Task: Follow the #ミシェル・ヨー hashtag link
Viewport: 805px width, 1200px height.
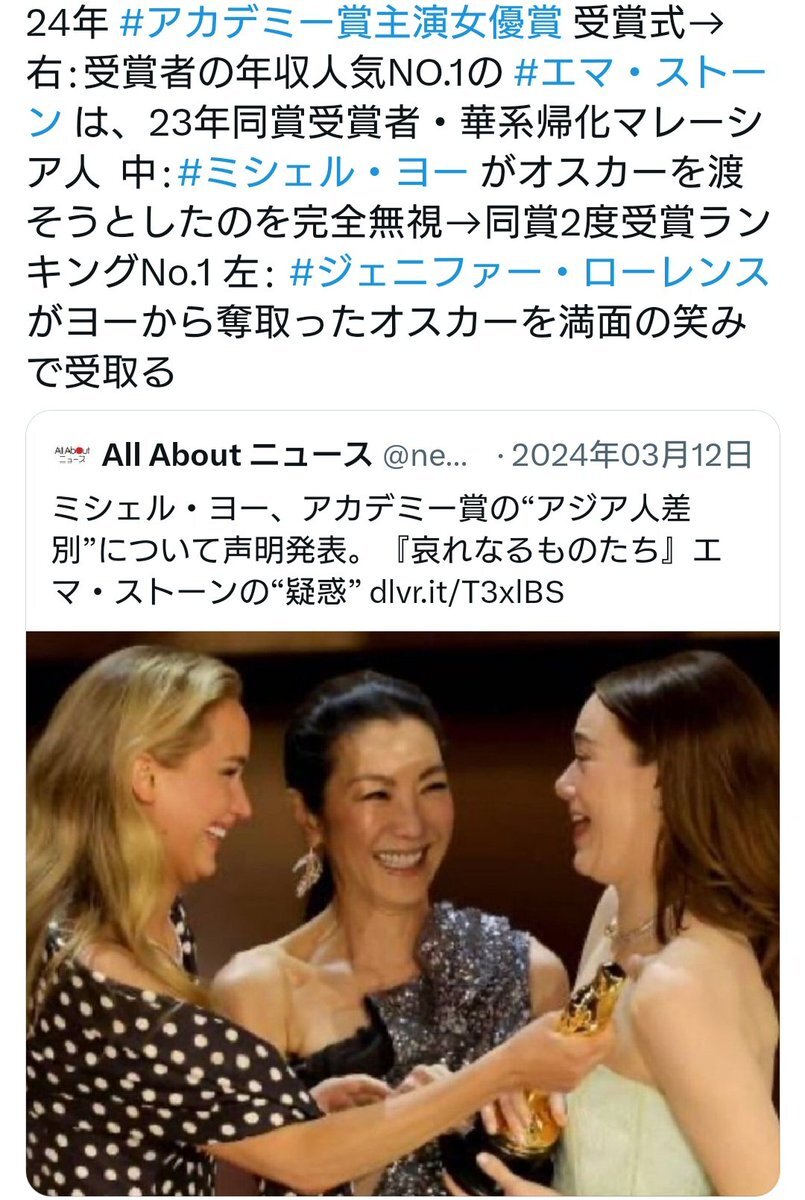Action: point(322,173)
